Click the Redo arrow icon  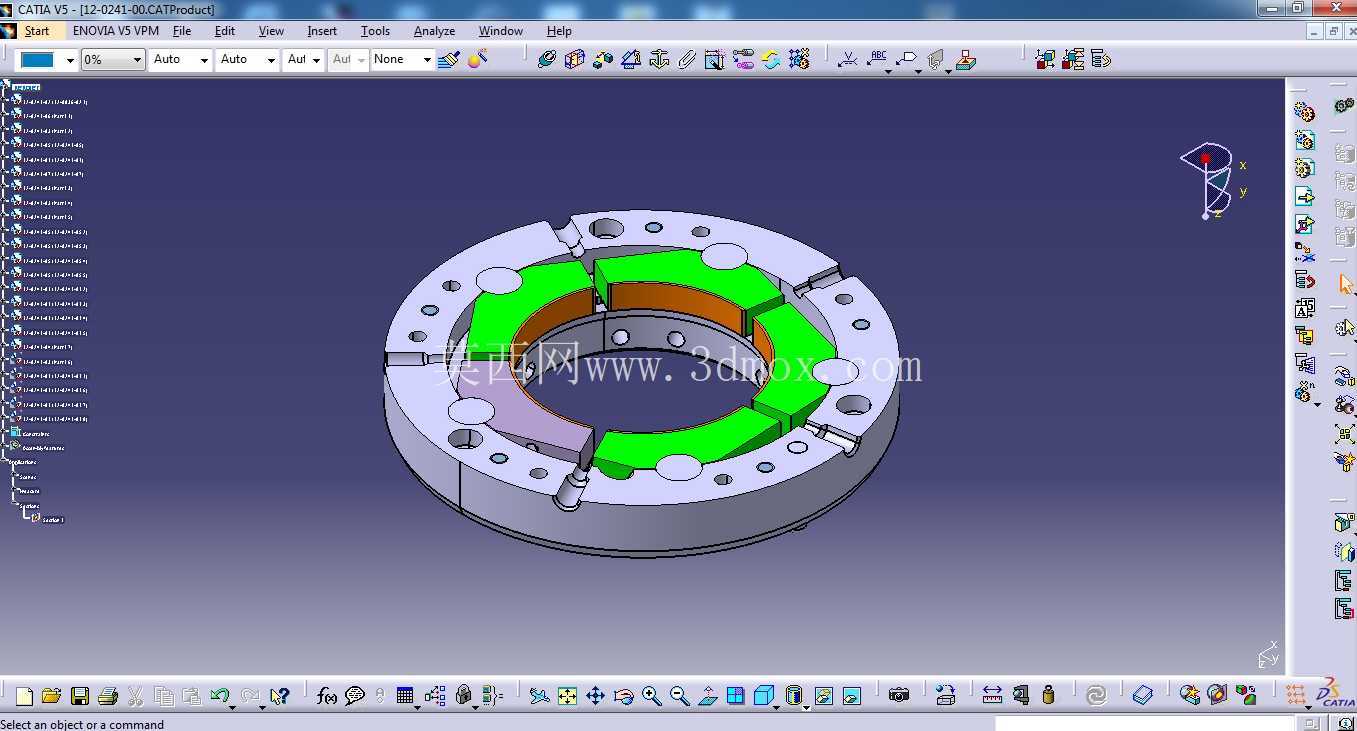[250, 696]
